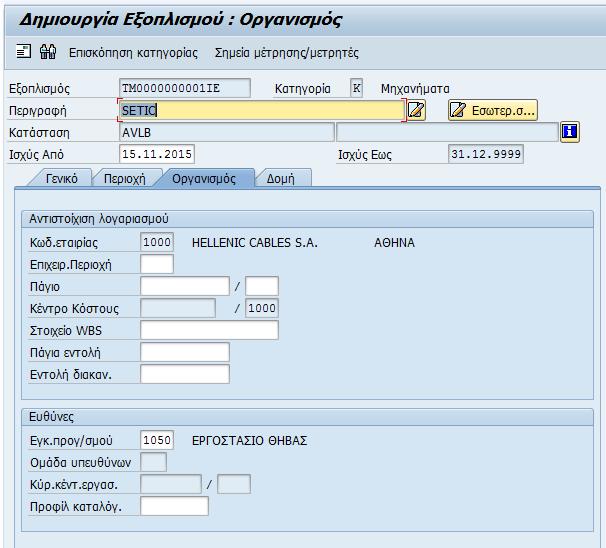606x548 pixels.
Task: Open Επισκόπηση κατηγορίας from the toolbar
Action: tap(133, 53)
